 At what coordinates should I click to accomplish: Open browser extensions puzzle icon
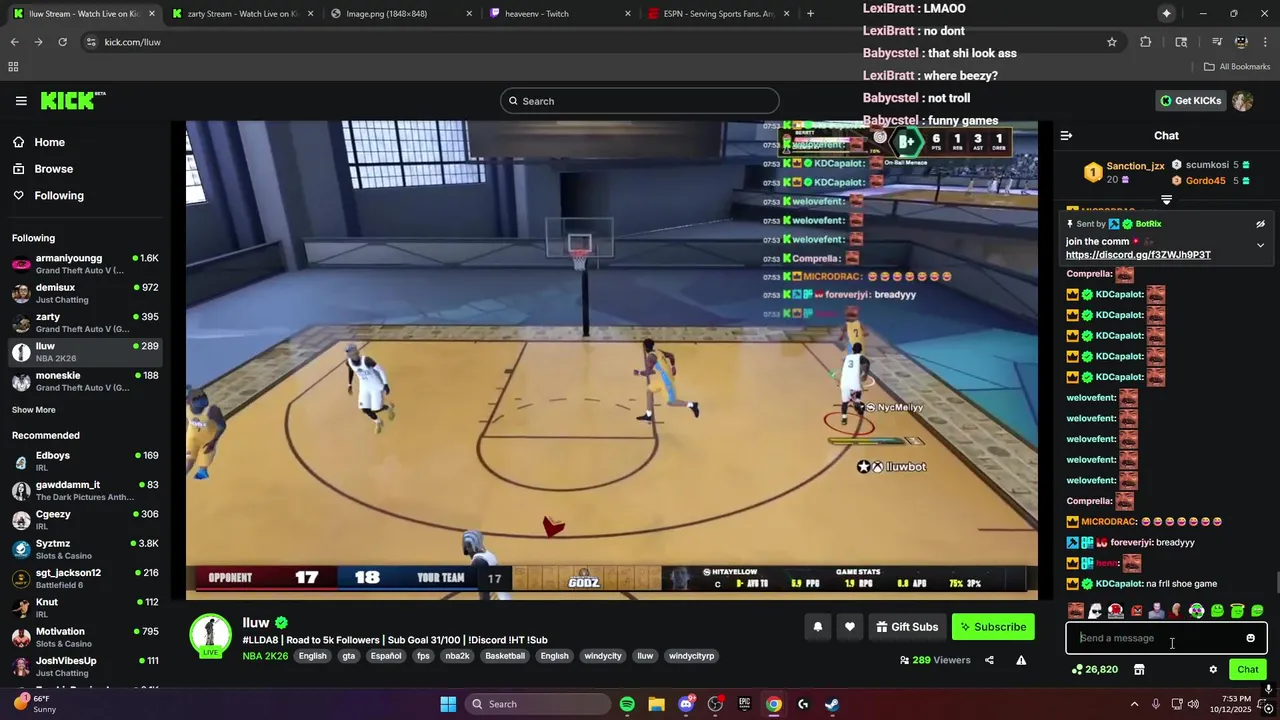[x=1146, y=42]
